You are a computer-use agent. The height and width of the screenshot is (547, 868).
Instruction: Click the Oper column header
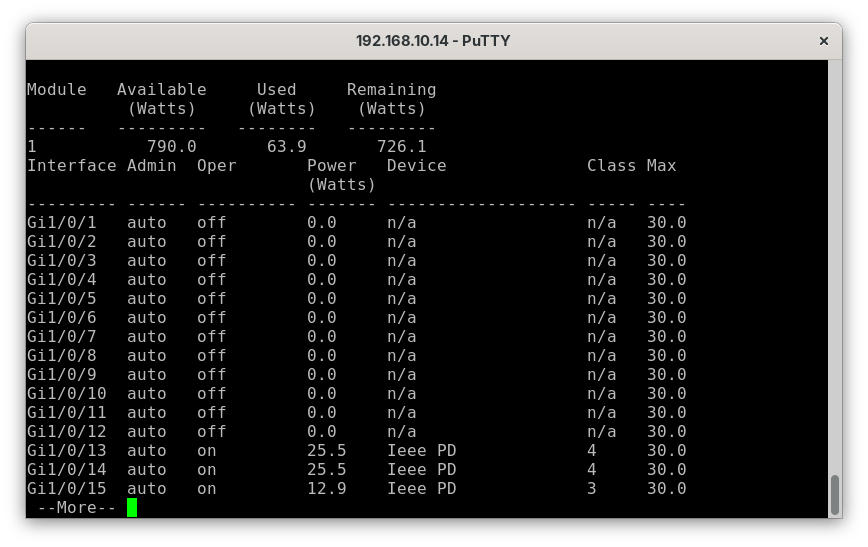click(216, 166)
